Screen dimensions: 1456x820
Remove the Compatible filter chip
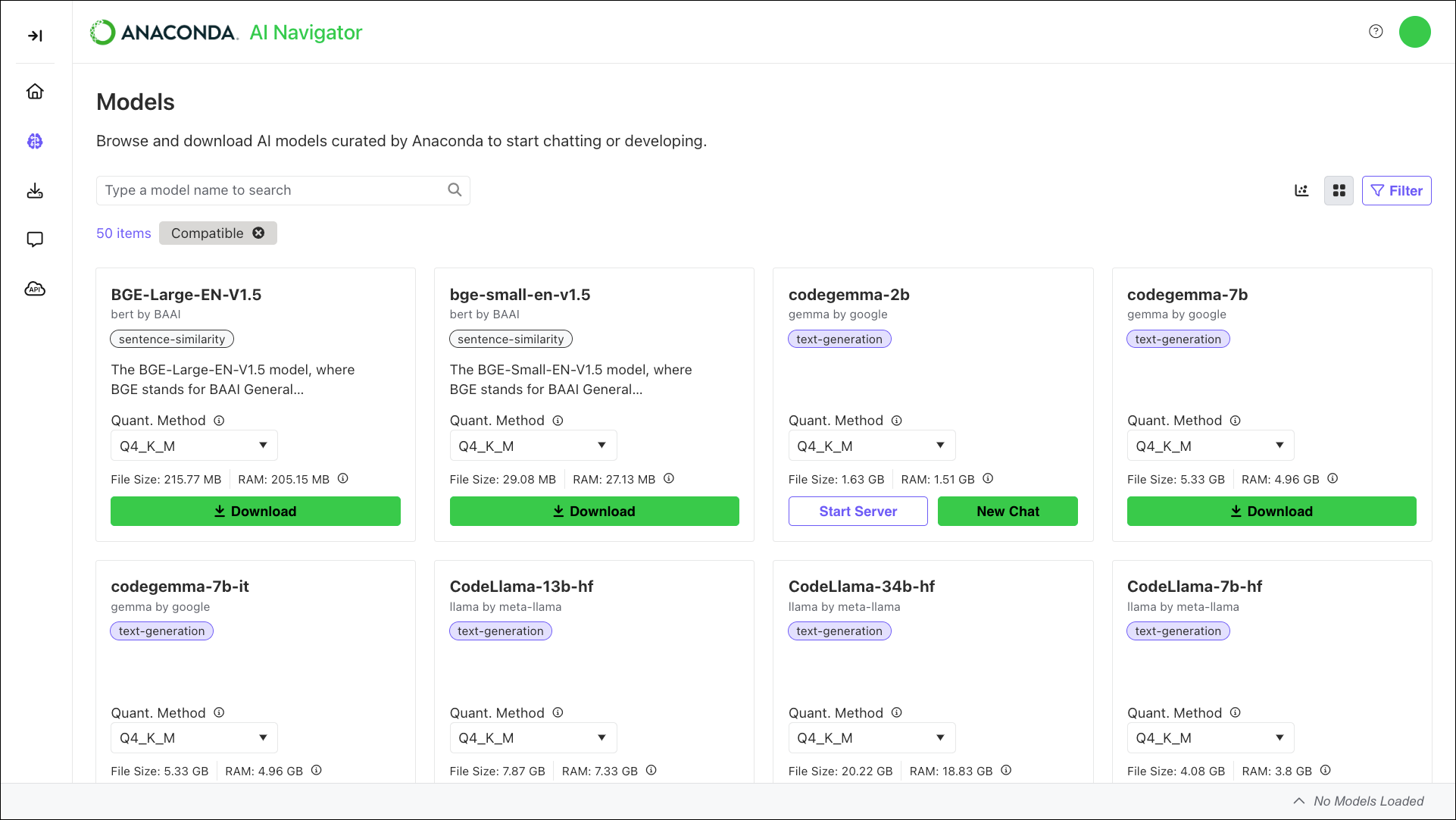pyautogui.click(x=258, y=233)
